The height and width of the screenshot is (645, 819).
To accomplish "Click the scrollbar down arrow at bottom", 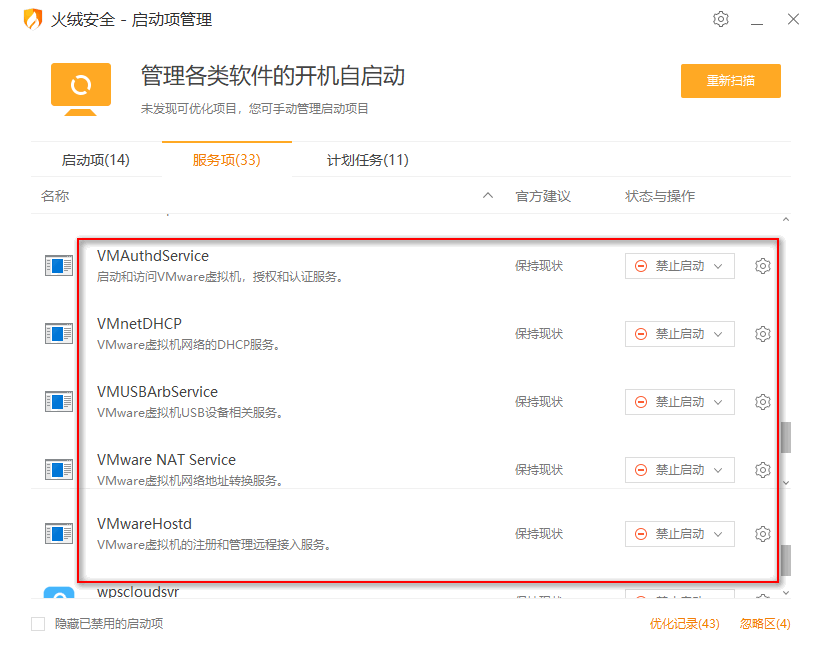I will 786,593.
